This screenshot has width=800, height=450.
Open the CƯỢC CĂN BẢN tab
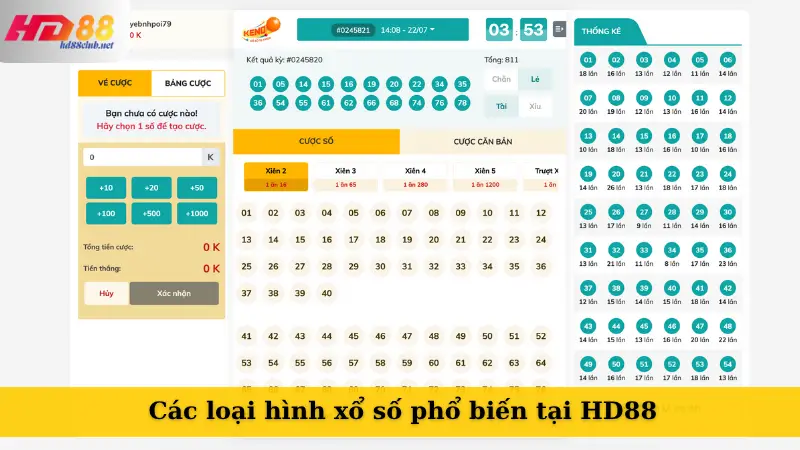(483, 141)
